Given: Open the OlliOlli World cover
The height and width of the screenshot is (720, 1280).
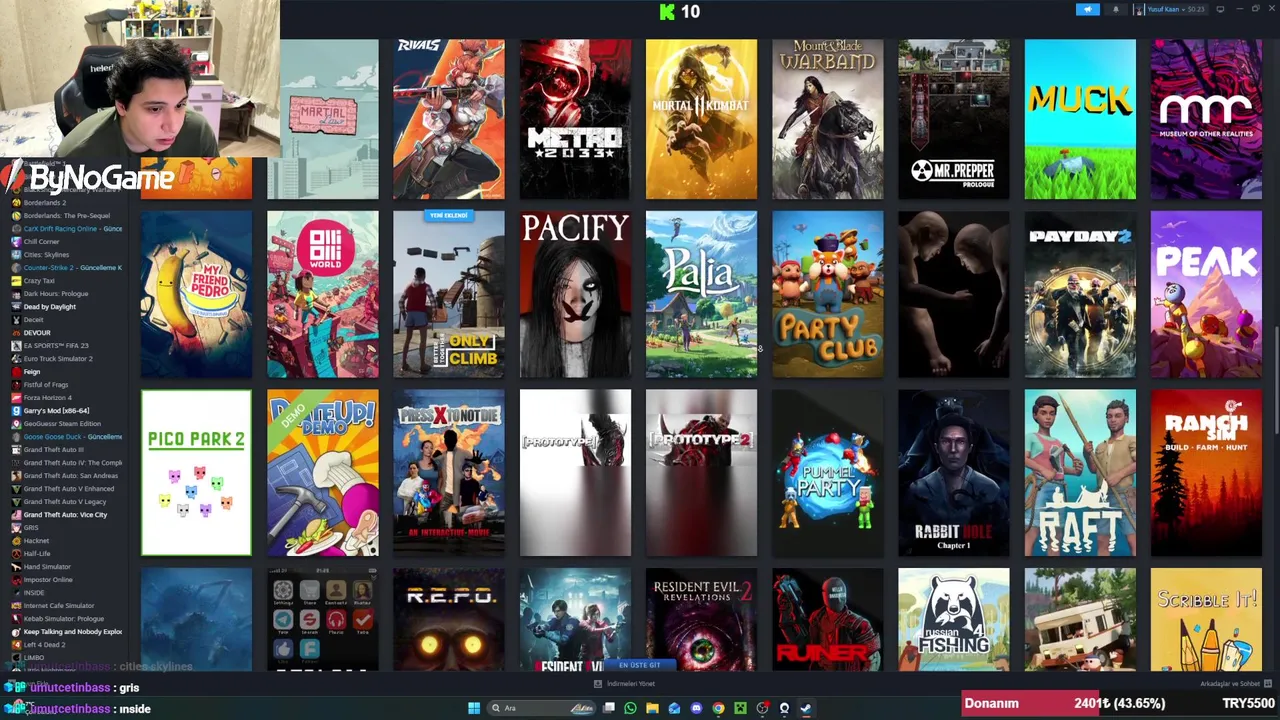Looking at the screenshot, I should [322, 294].
